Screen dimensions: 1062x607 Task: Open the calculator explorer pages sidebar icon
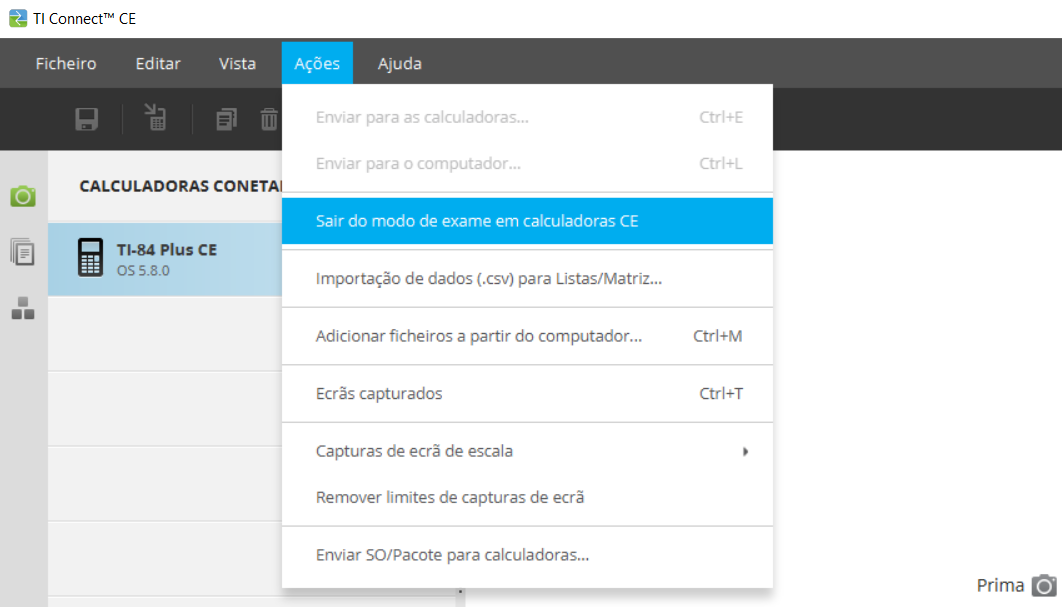click(x=23, y=252)
